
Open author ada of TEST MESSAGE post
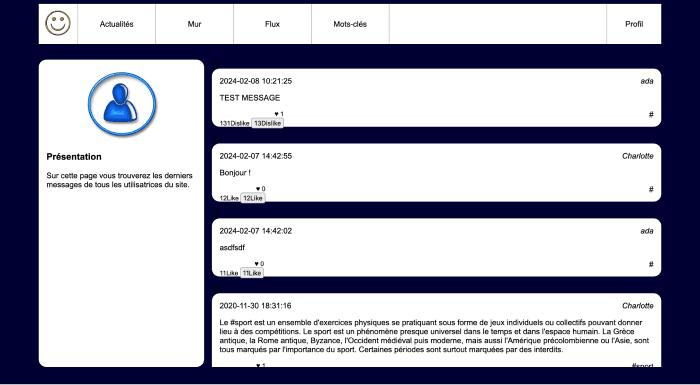647,81
